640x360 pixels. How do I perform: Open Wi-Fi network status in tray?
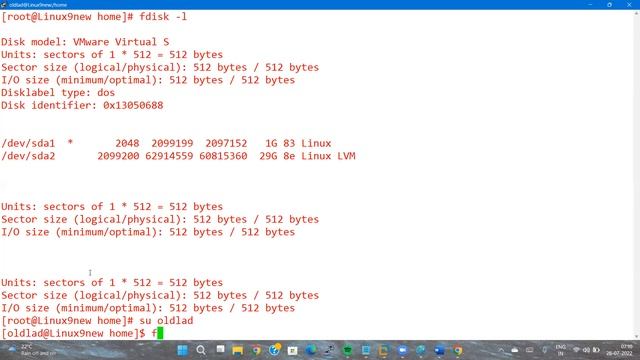(576, 350)
